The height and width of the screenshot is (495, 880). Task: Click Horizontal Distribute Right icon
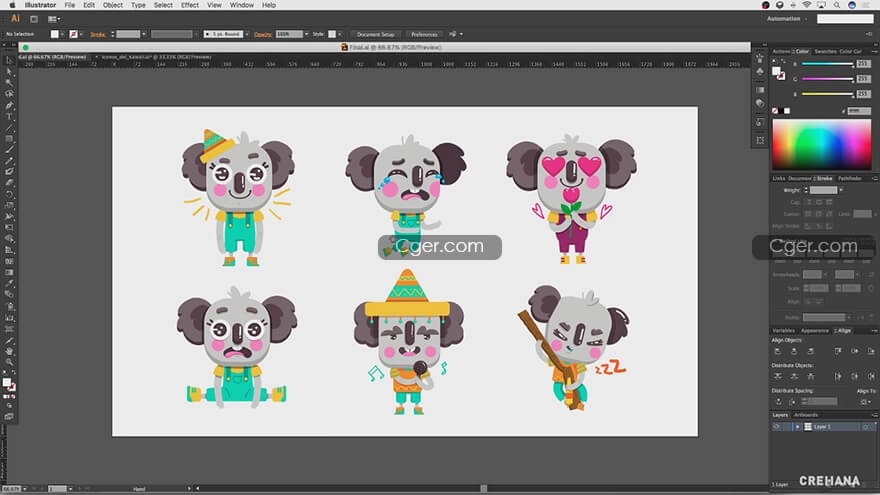(x=871, y=377)
